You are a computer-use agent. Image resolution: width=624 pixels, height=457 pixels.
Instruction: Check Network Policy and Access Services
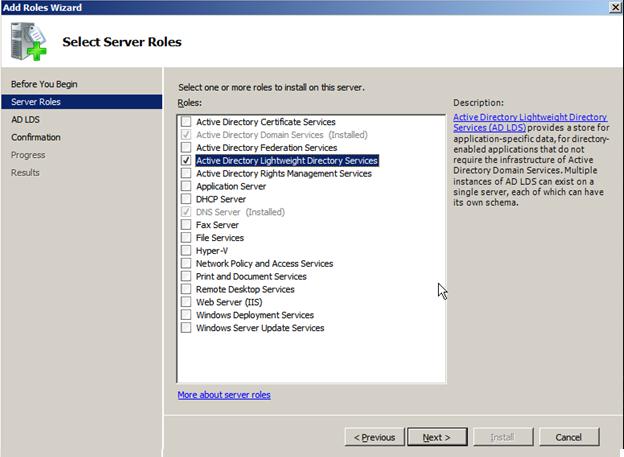[x=186, y=263]
